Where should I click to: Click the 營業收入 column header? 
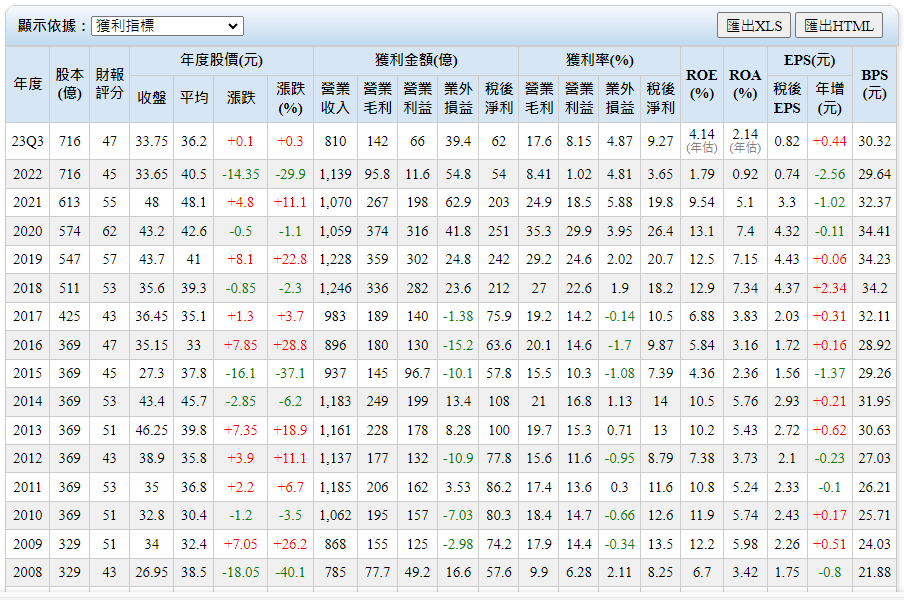click(x=335, y=98)
